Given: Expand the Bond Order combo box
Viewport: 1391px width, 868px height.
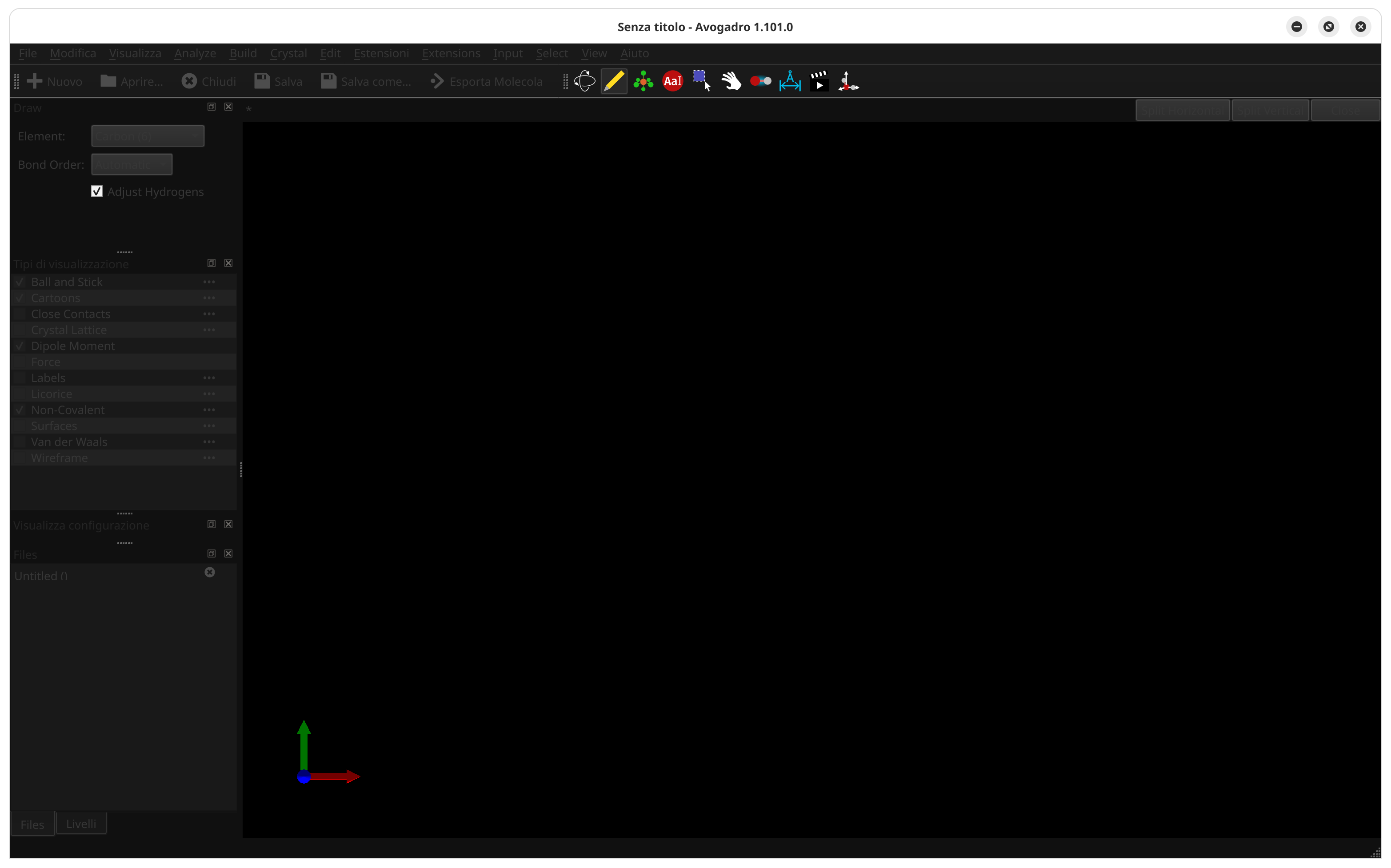Looking at the screenshot, I should pyautogui.click(x=132, y=165).
